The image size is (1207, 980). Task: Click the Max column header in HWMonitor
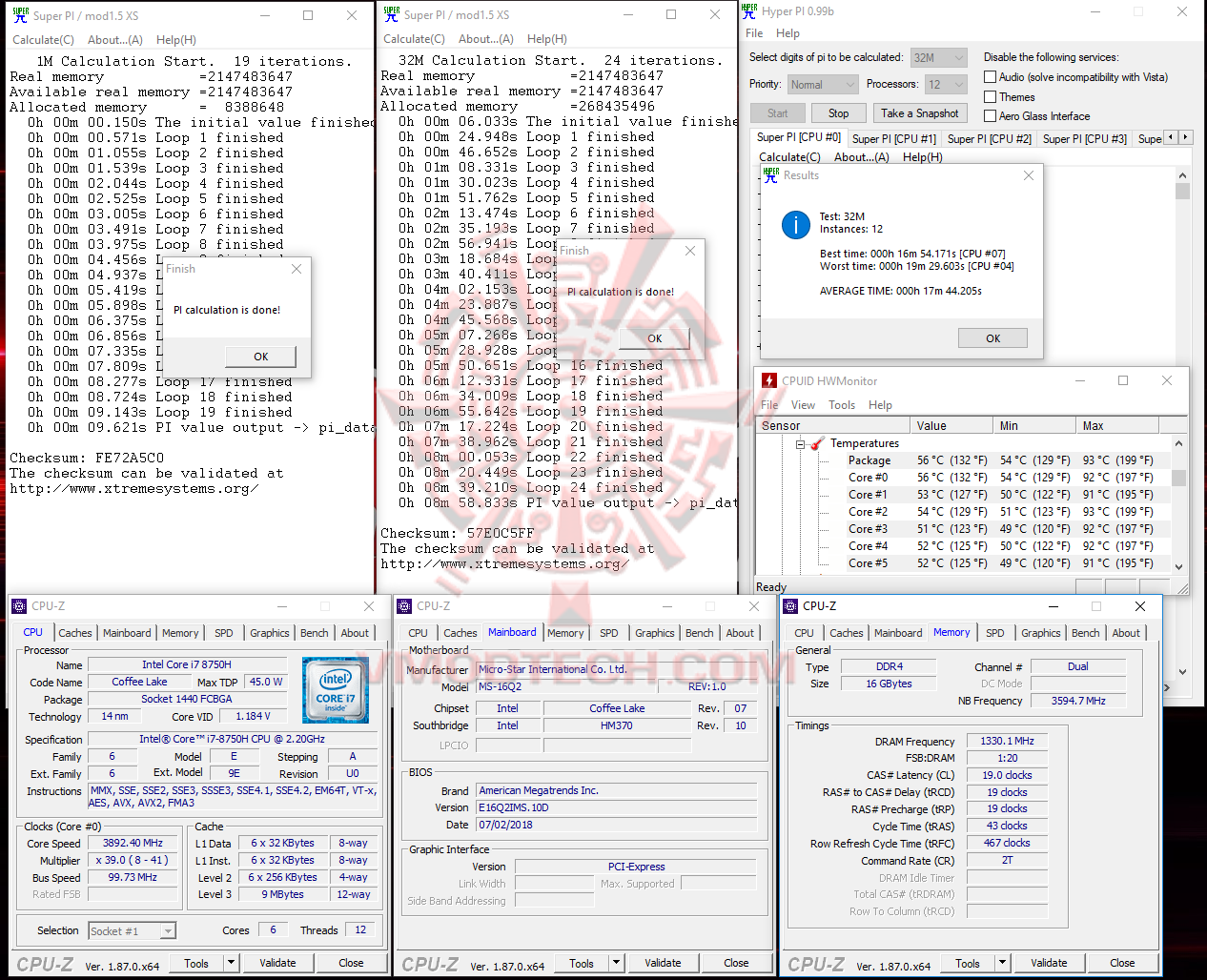[x=1116, y=426]
